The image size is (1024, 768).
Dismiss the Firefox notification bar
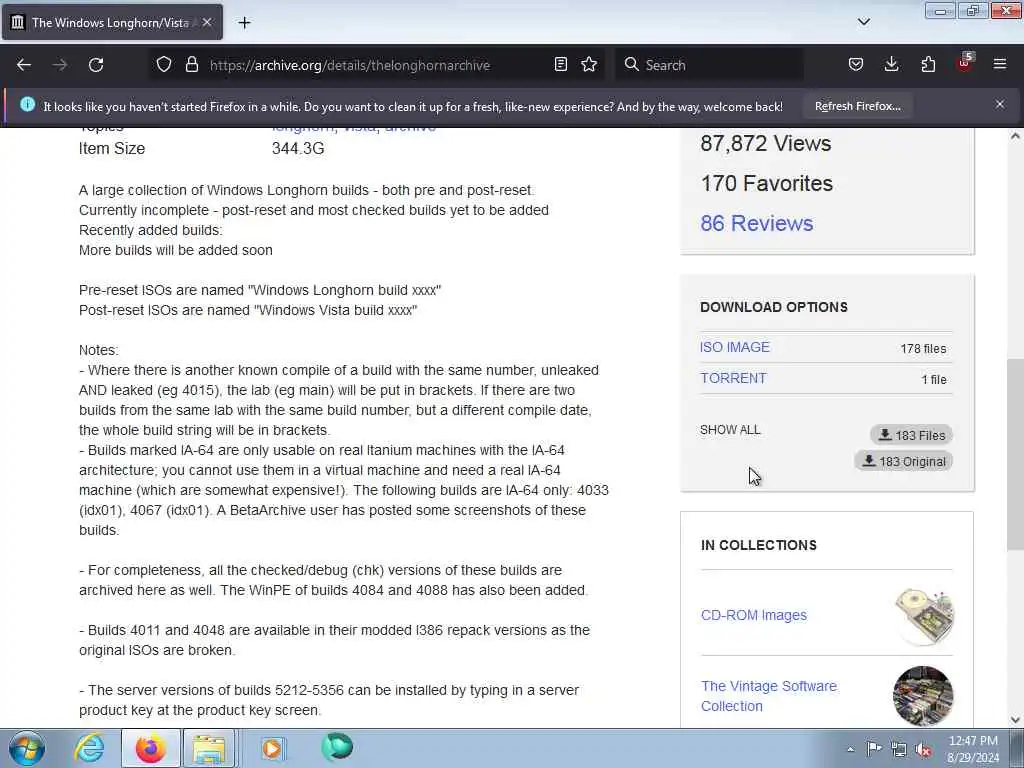click(x=1000, y=104)
